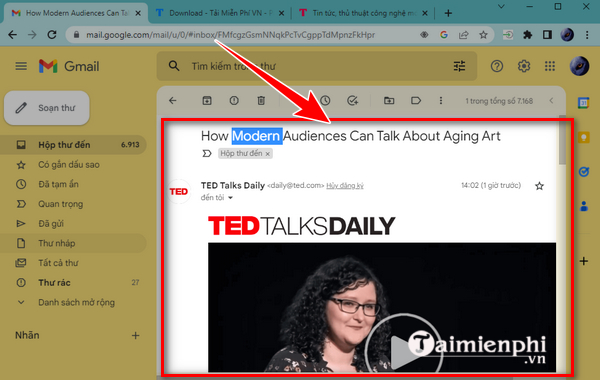The image size is (600, 380).
Task: Open Contacts side panel
Action: (x=584, y=206)
